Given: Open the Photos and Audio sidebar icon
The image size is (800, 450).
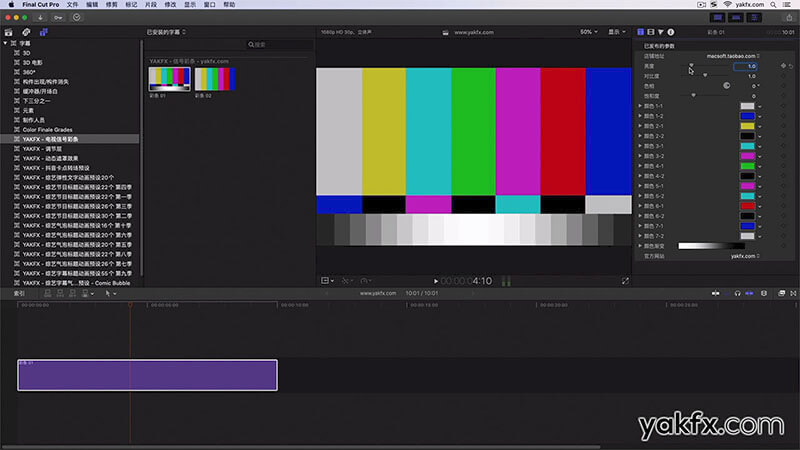Looking at the screenshot, I should pos(26,32).
